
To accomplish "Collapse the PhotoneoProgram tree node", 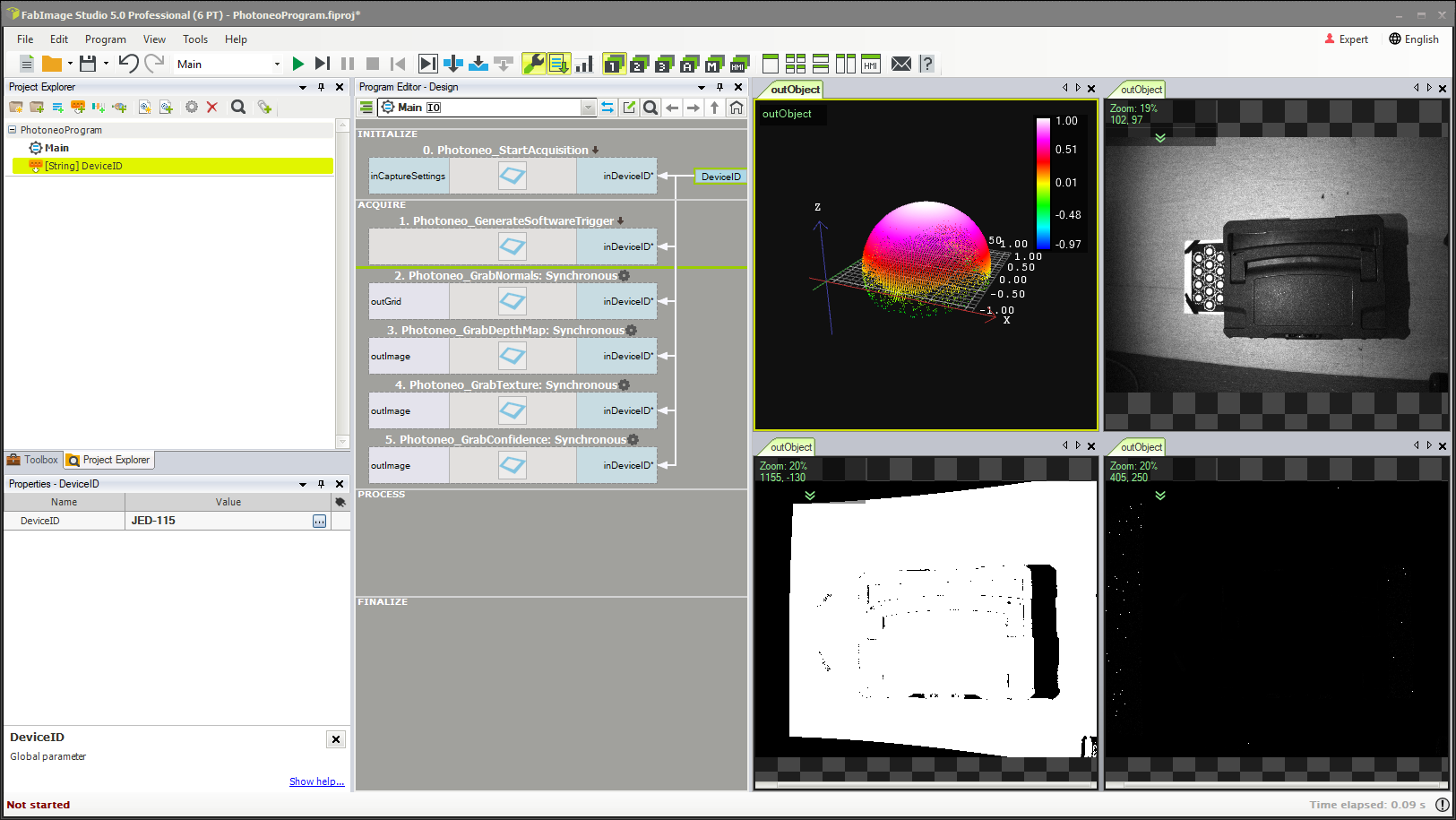I will (13, 130).
